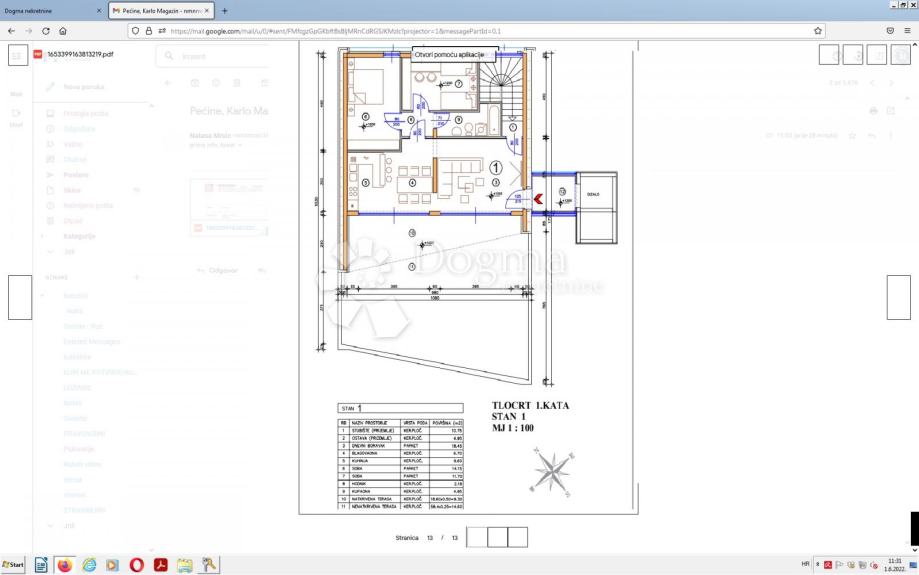Click the 1653399163813219.pdf file name
The image size is (919, 575).
[81, 54]
